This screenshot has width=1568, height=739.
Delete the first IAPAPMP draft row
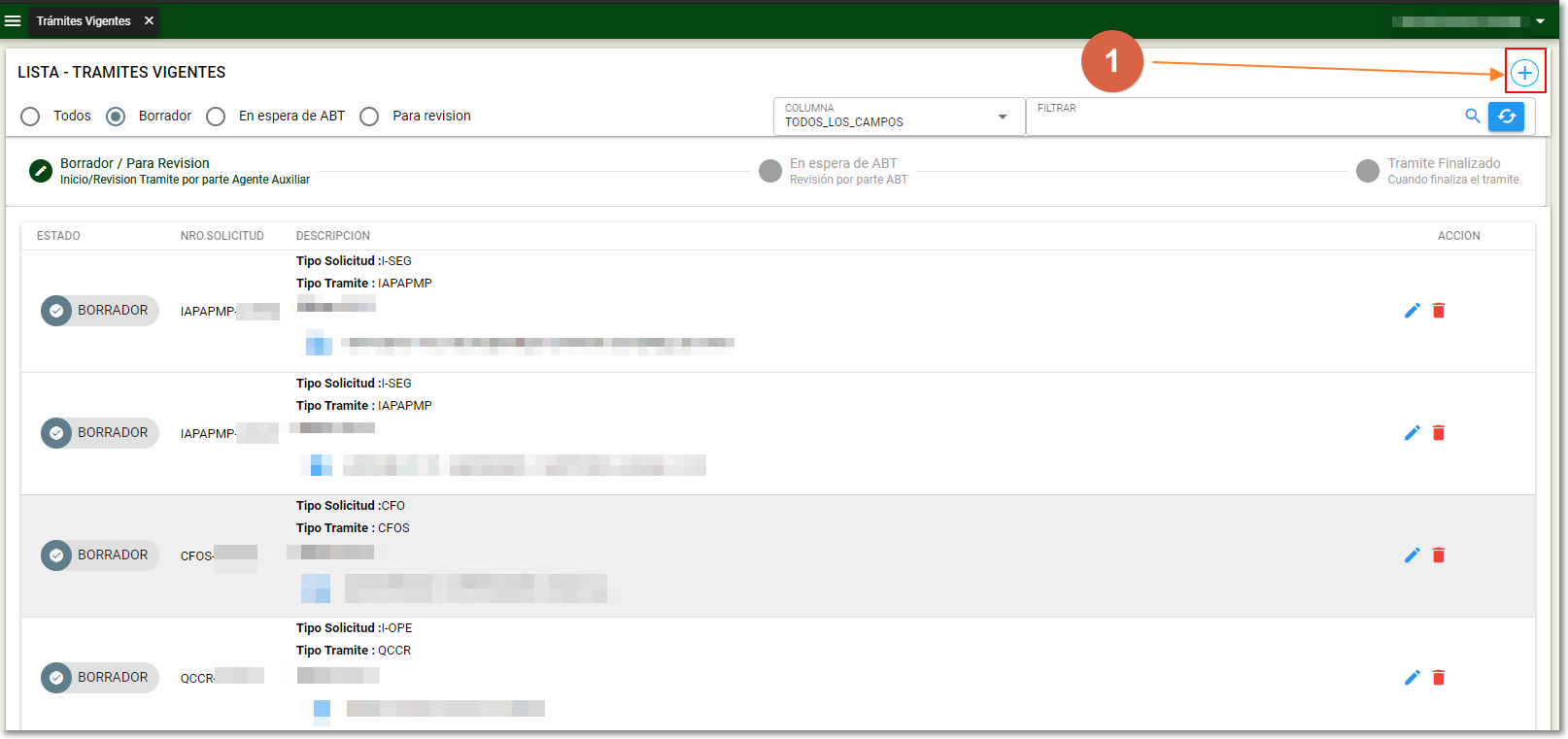click(x=1439, y=311)
